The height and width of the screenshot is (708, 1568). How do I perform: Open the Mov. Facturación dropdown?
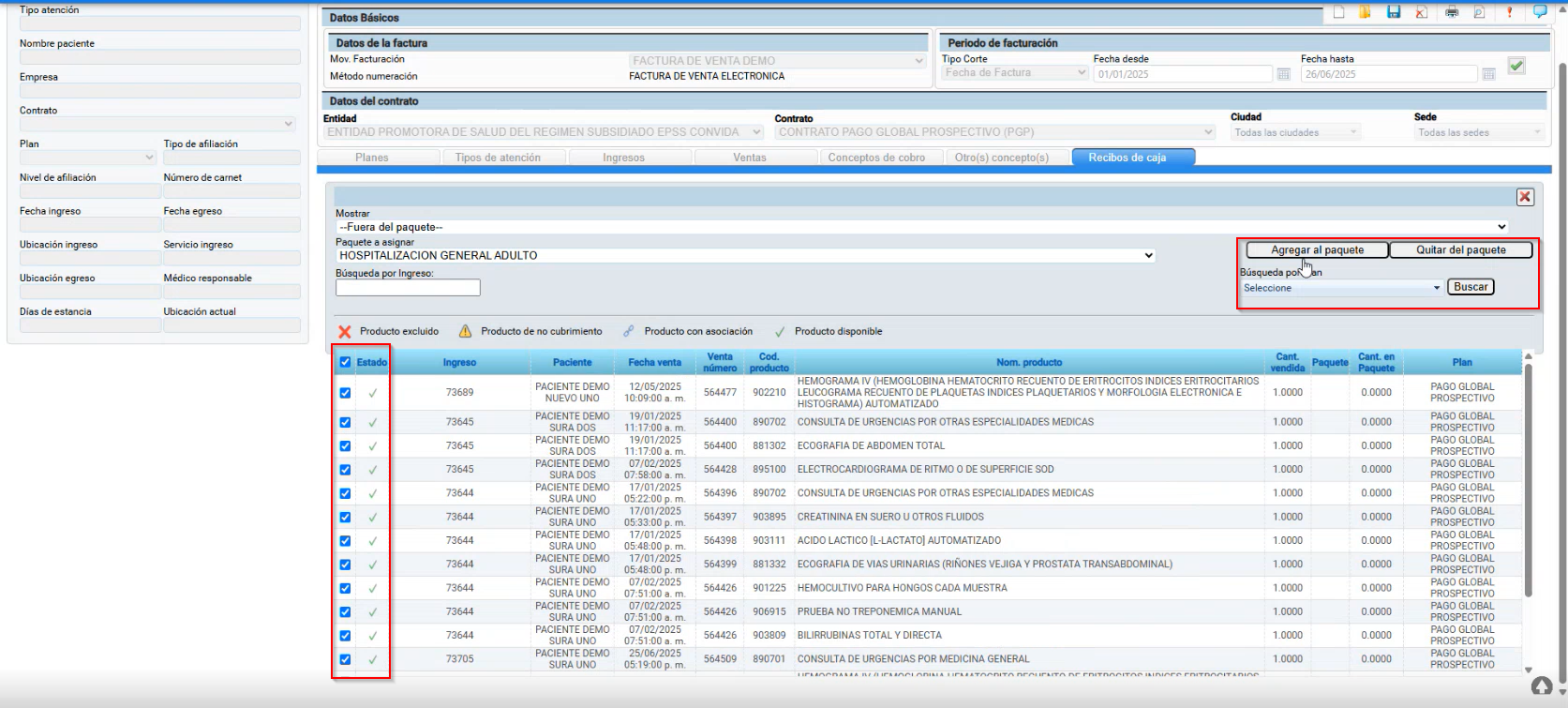click(778, 60)
